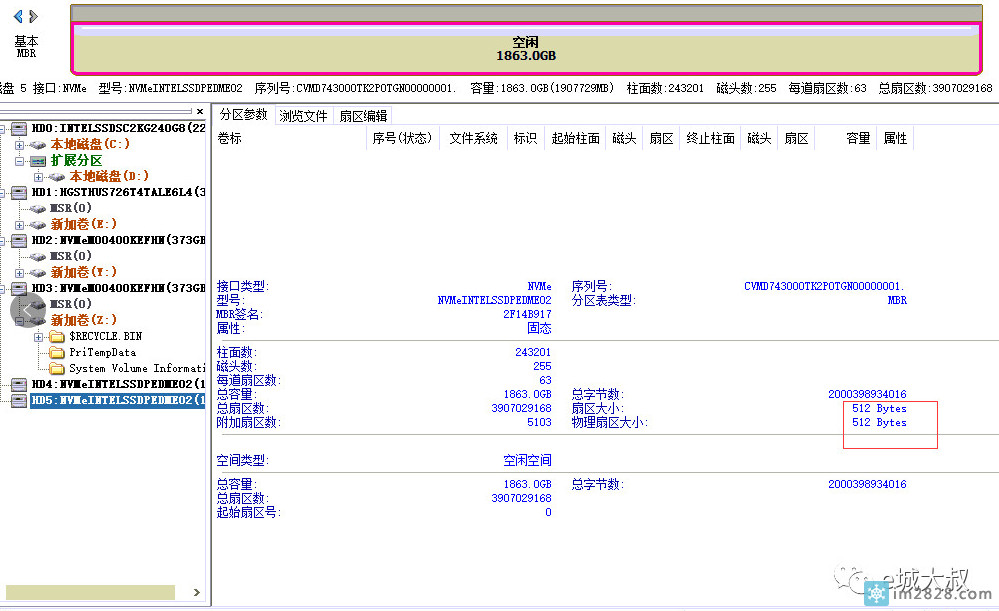
Task: Click the grey circular back arrow overlay
Action: (28, 311)
